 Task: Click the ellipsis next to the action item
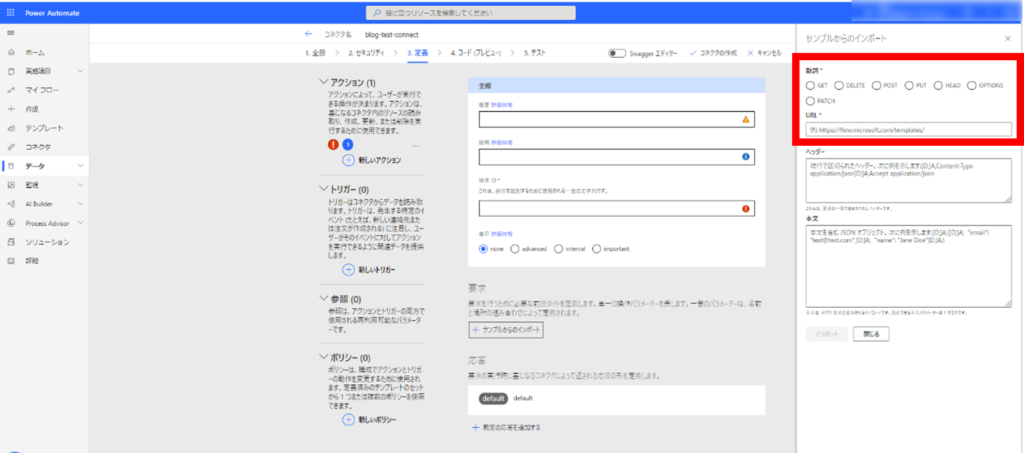[x=416, y=145]
